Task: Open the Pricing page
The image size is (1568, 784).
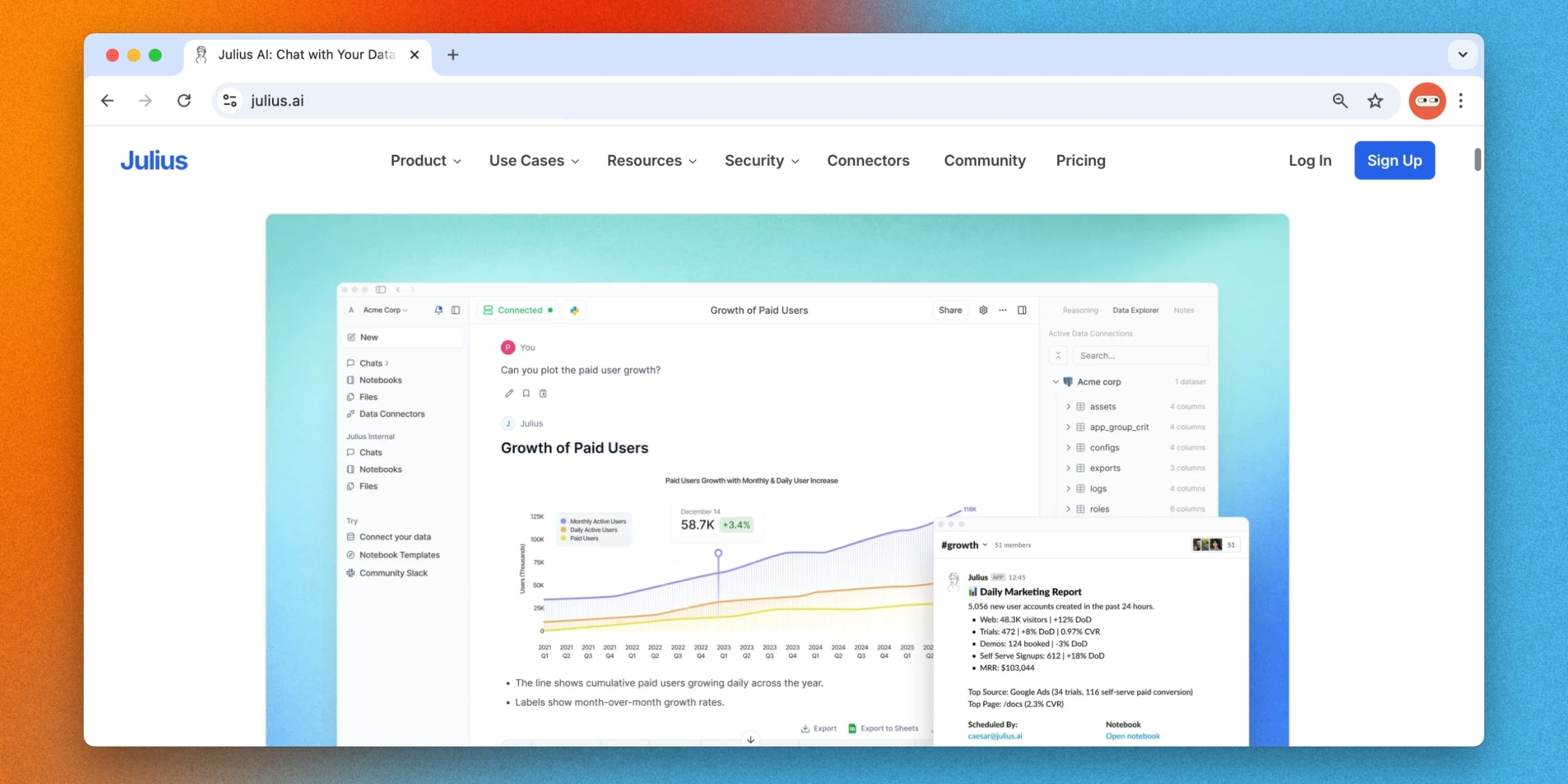Action: tap(1080, 160)
